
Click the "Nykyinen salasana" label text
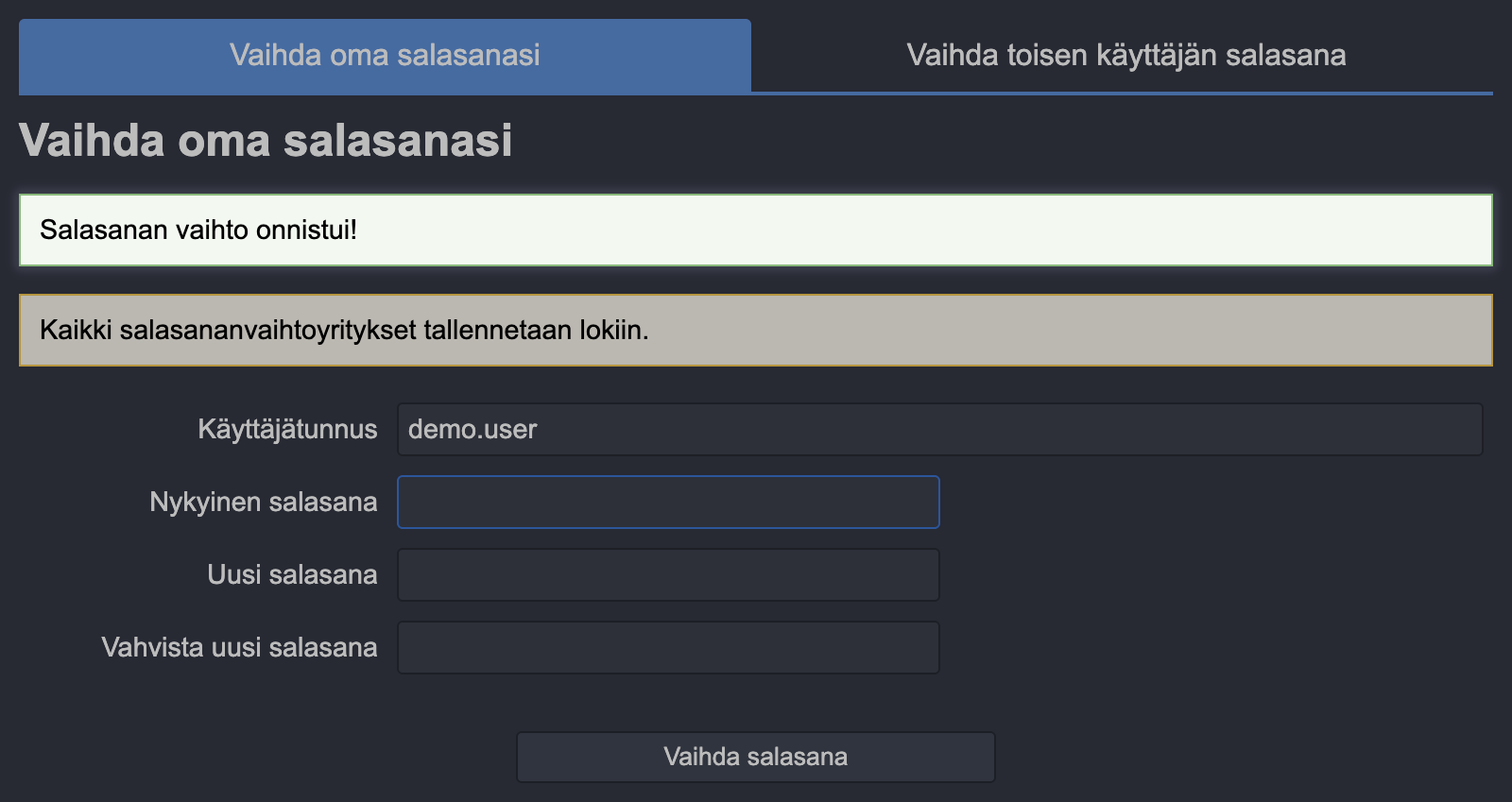click(264, 502)
